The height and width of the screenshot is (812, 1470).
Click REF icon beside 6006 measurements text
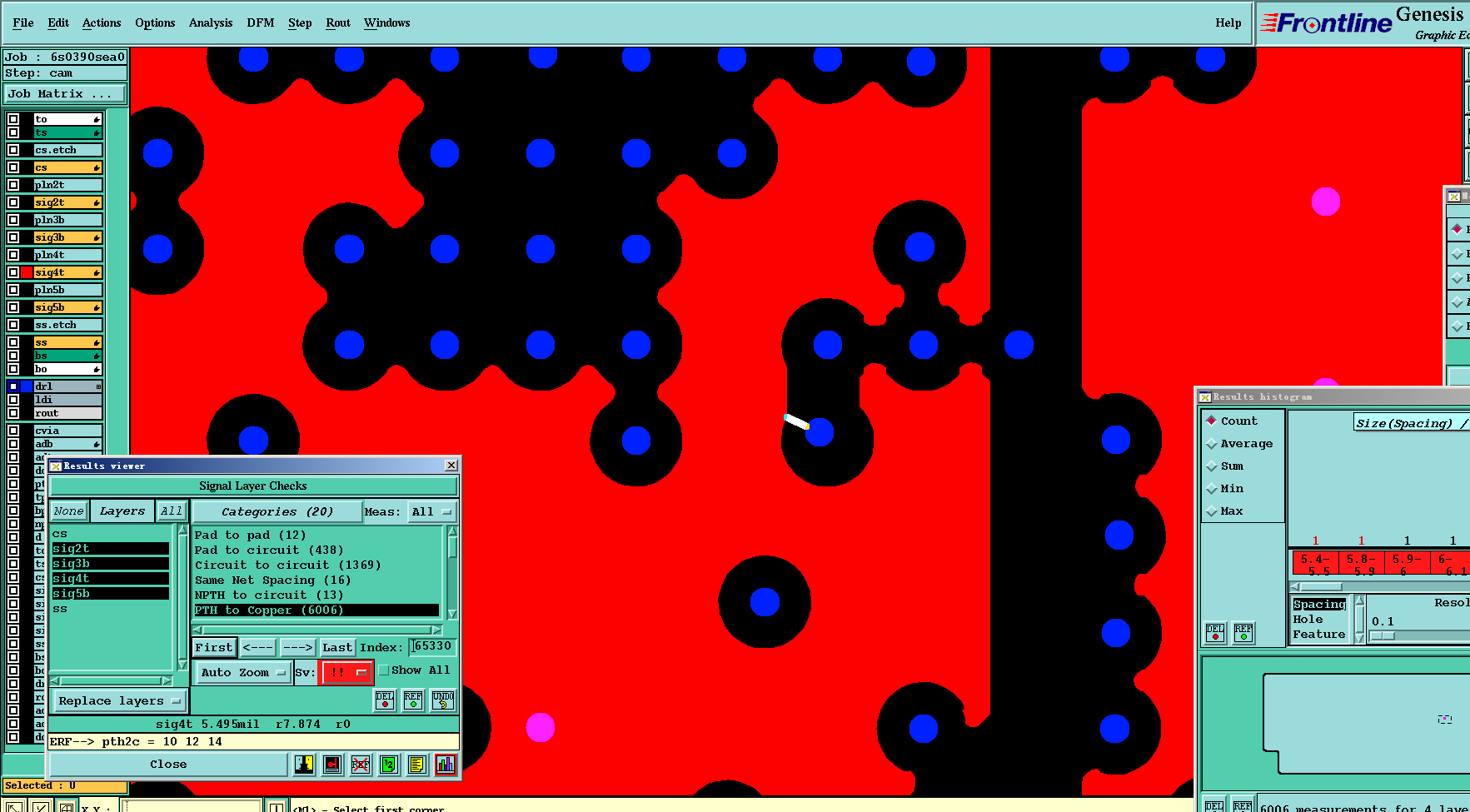tap(1243, 805)
